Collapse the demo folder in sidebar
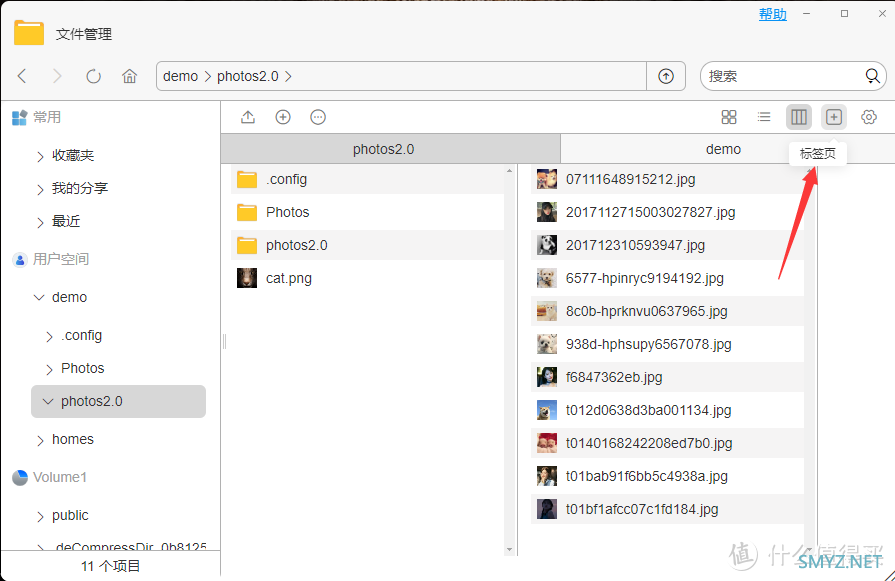This screenshot has height=581, width=895. pyautogui.click(x=39, y=297)
